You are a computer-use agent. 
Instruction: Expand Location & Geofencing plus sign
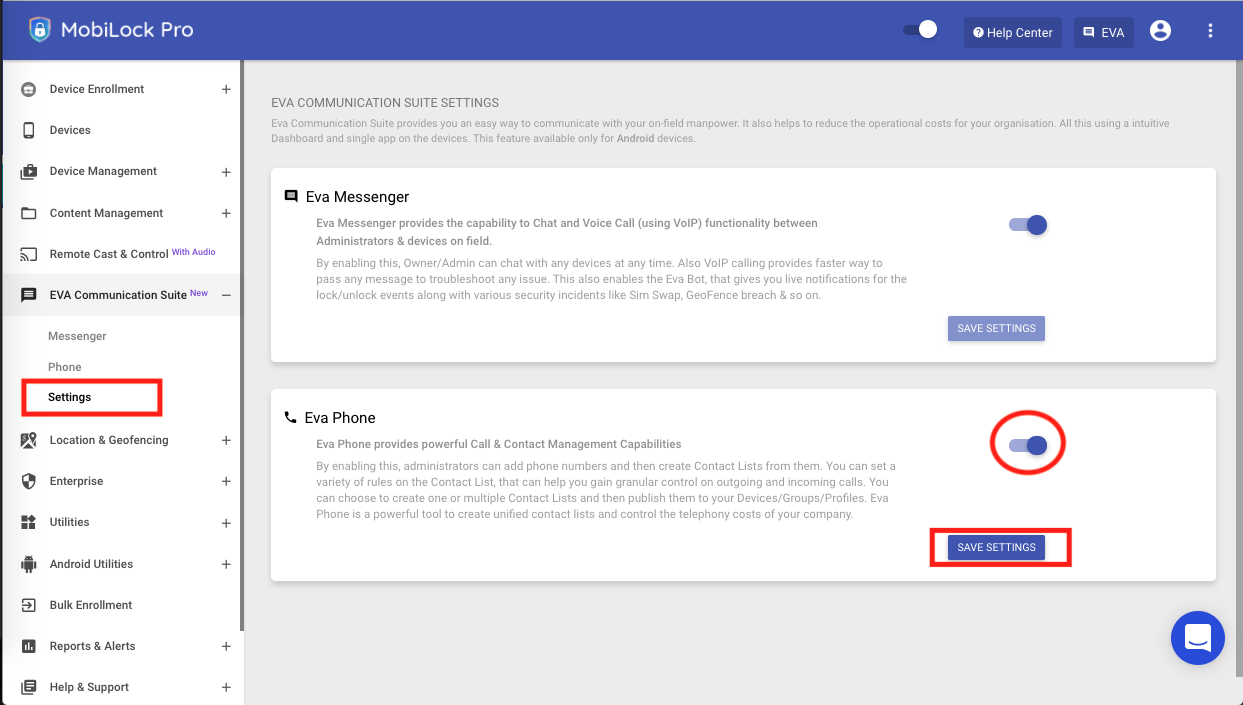pos(226,440)
